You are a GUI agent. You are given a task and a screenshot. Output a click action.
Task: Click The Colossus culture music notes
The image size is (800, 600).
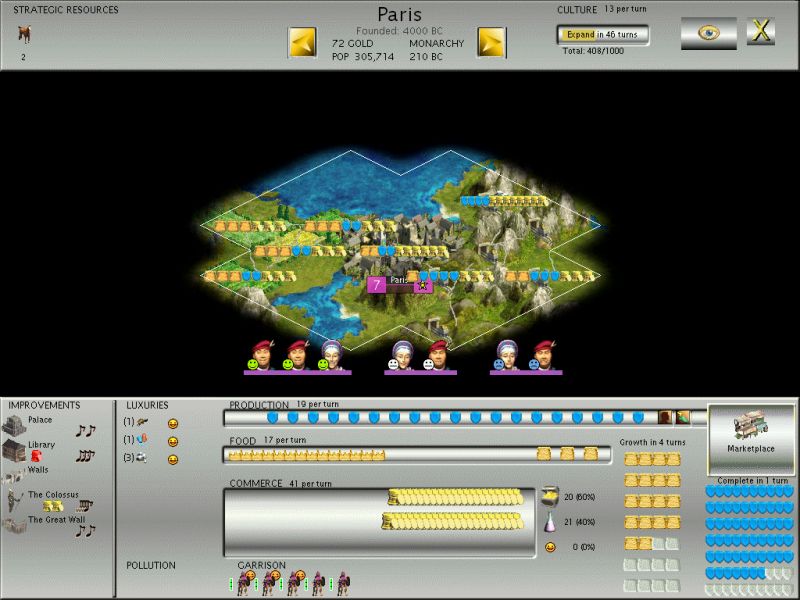point(85,506)
